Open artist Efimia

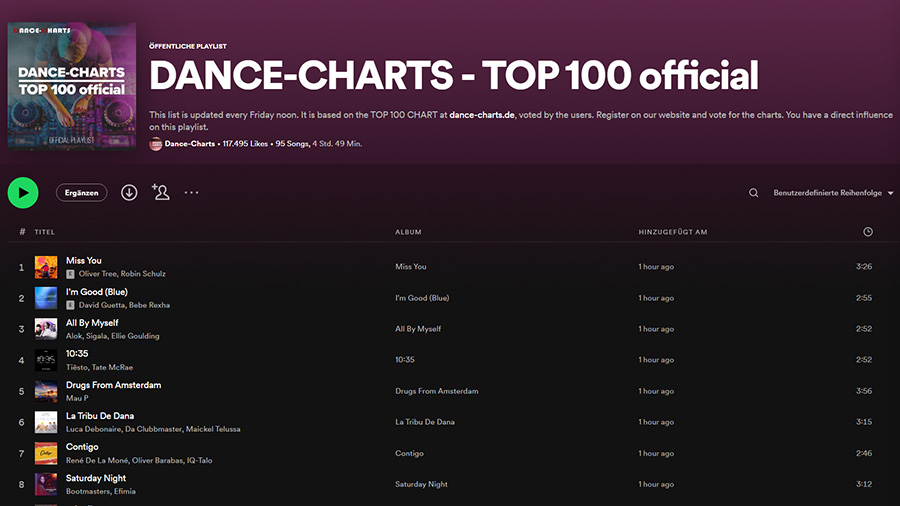(x=125, y=491)
